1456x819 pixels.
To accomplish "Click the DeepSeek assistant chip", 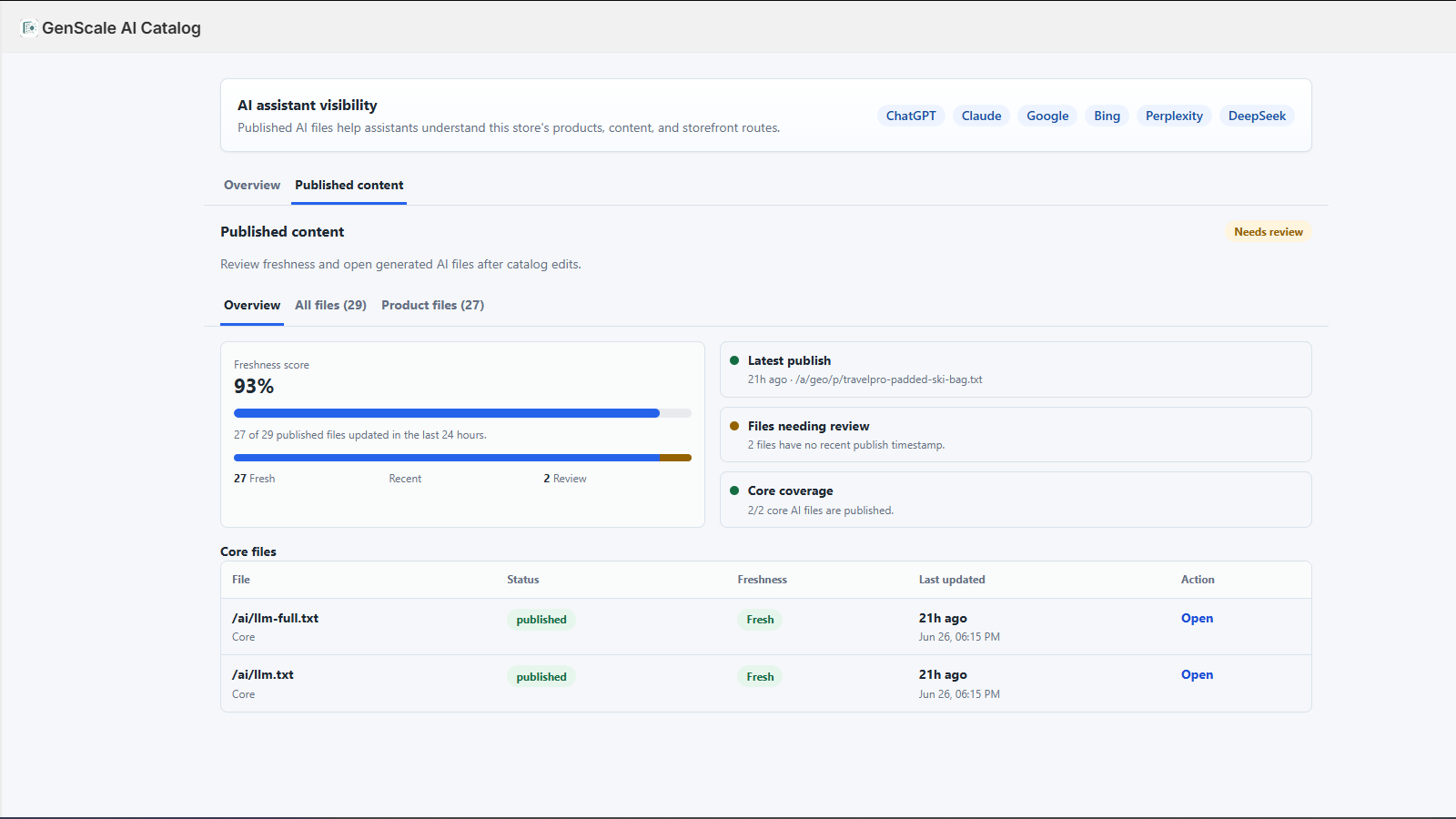I will (x=1257, y=116).
